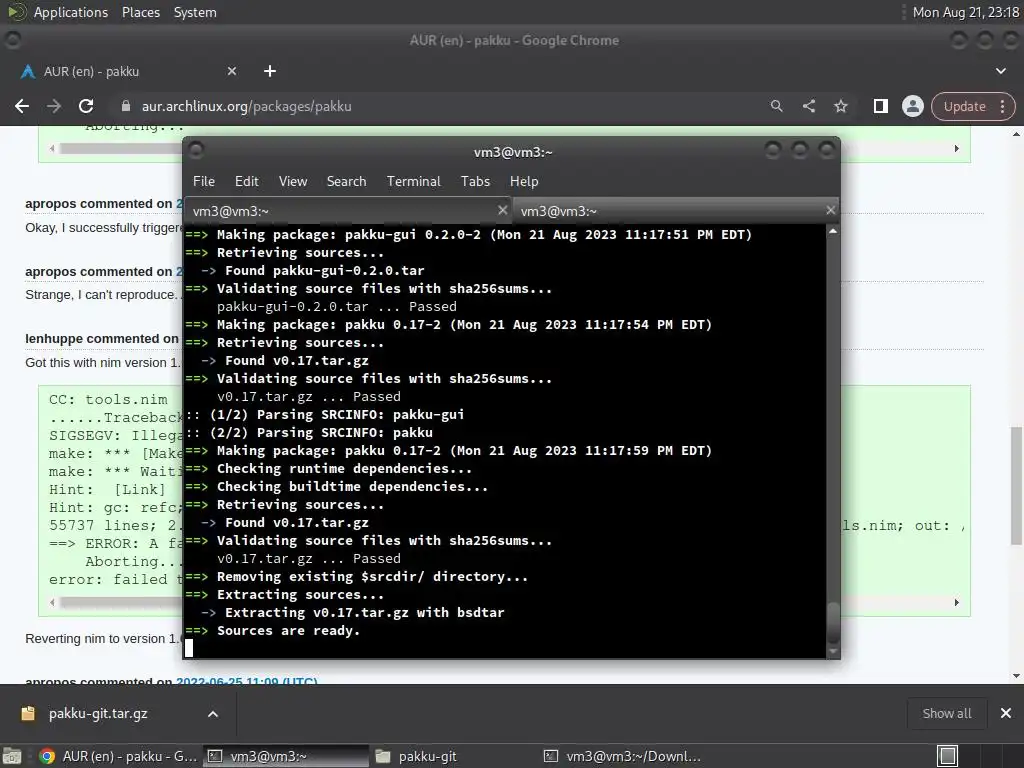Click the Chrome Update button
This screenshot has width=1024, height=768.
point(965,106)
